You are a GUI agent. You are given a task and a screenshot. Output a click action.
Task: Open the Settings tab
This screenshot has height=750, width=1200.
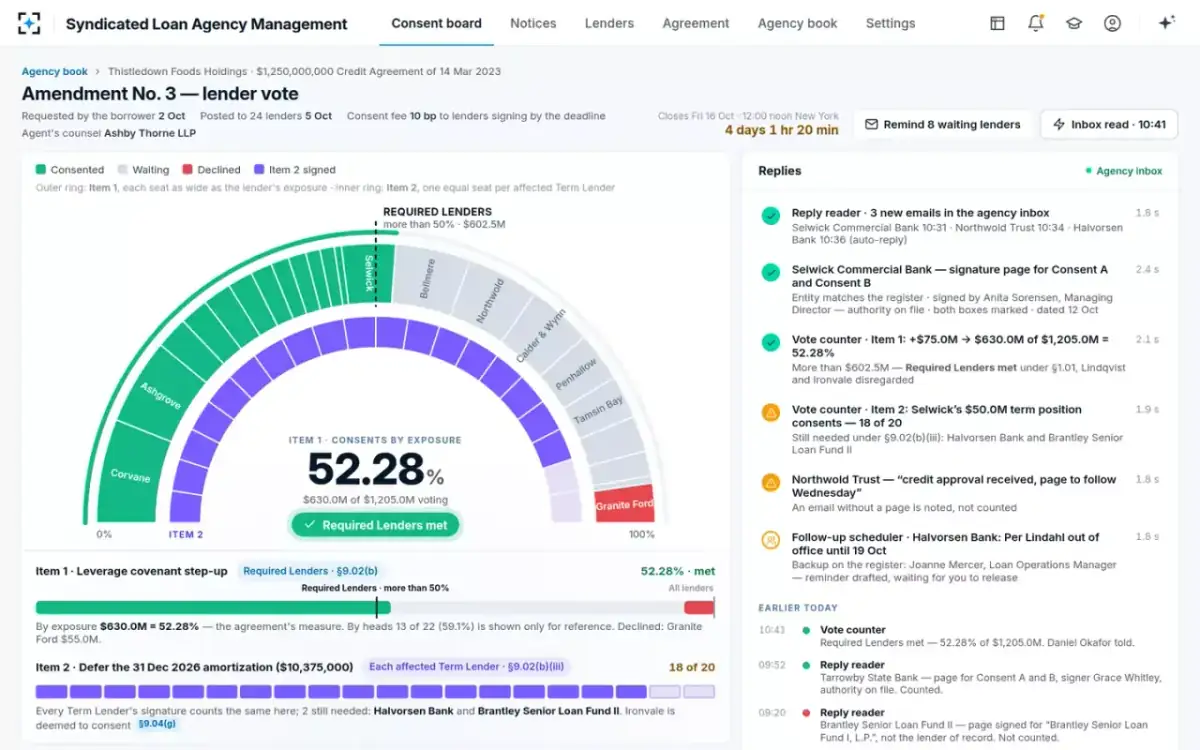tap(890, 23)
